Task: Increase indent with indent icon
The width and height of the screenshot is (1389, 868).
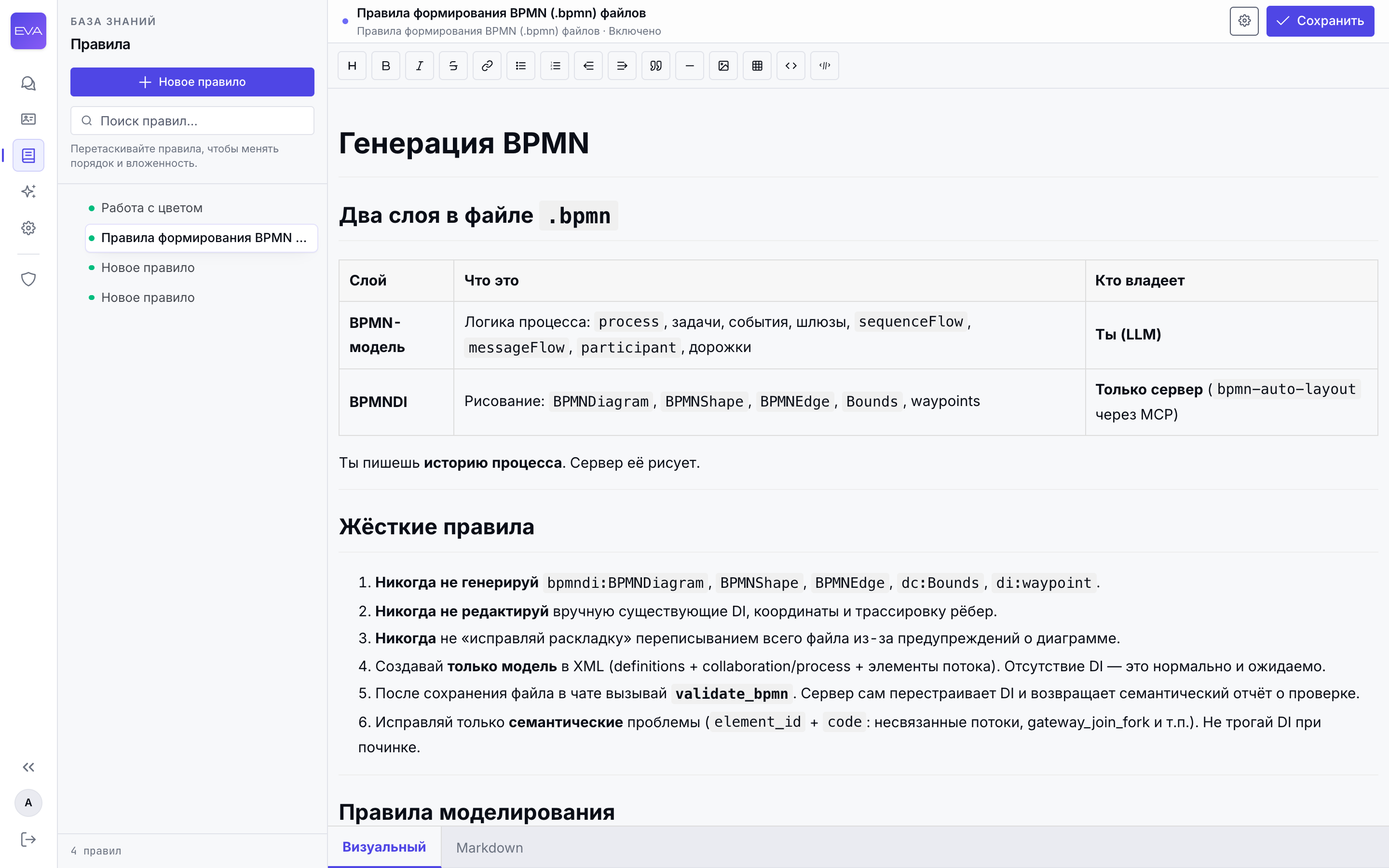Action: (x=622, y=66)
